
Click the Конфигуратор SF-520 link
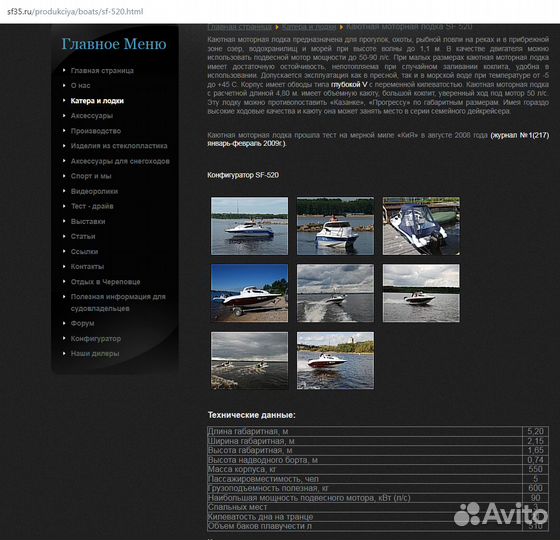tap(243, 175)
